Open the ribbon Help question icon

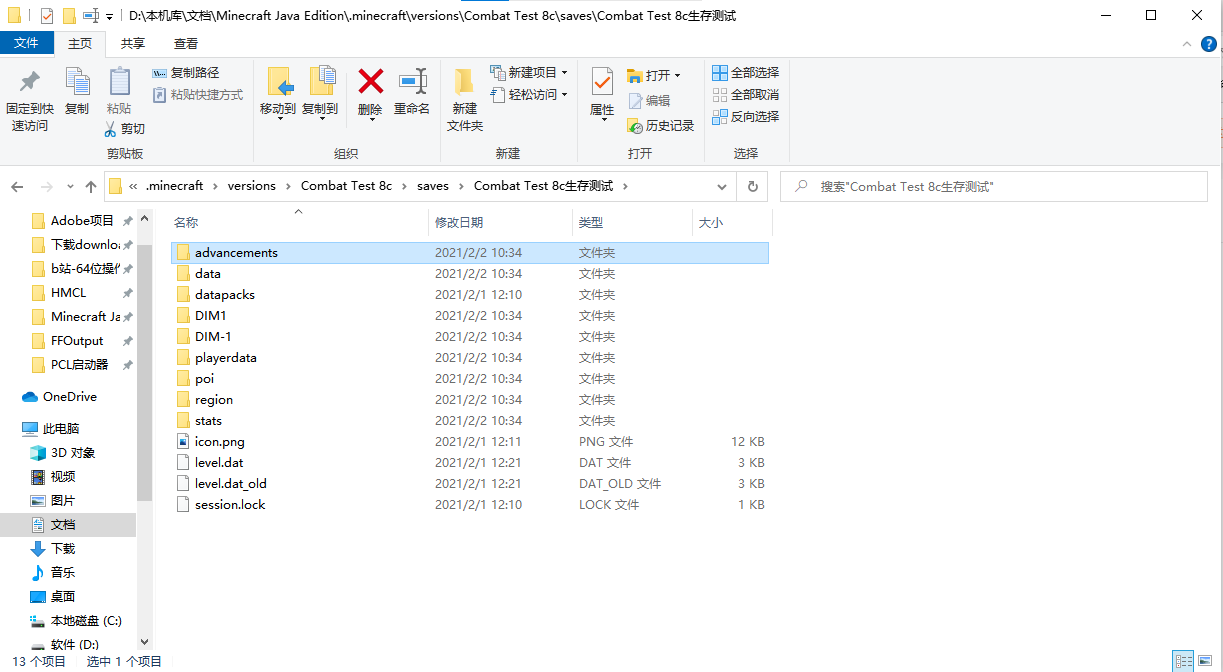[x=1208, y=44]
